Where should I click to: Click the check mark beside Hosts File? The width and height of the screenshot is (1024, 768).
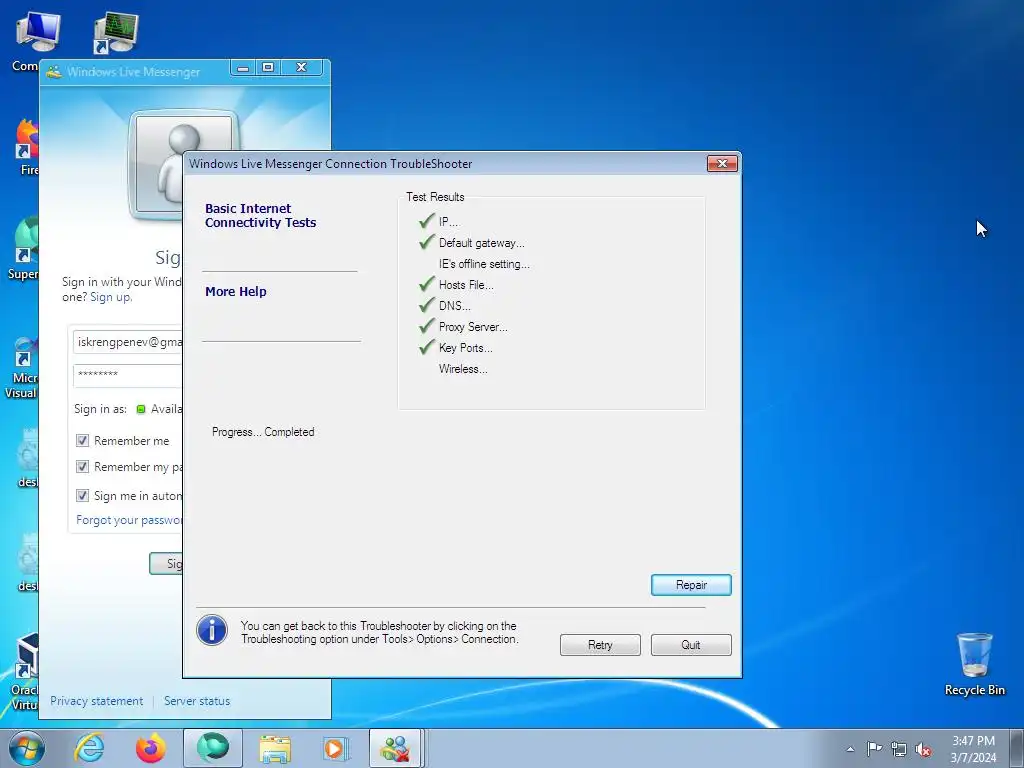(427, 283)
